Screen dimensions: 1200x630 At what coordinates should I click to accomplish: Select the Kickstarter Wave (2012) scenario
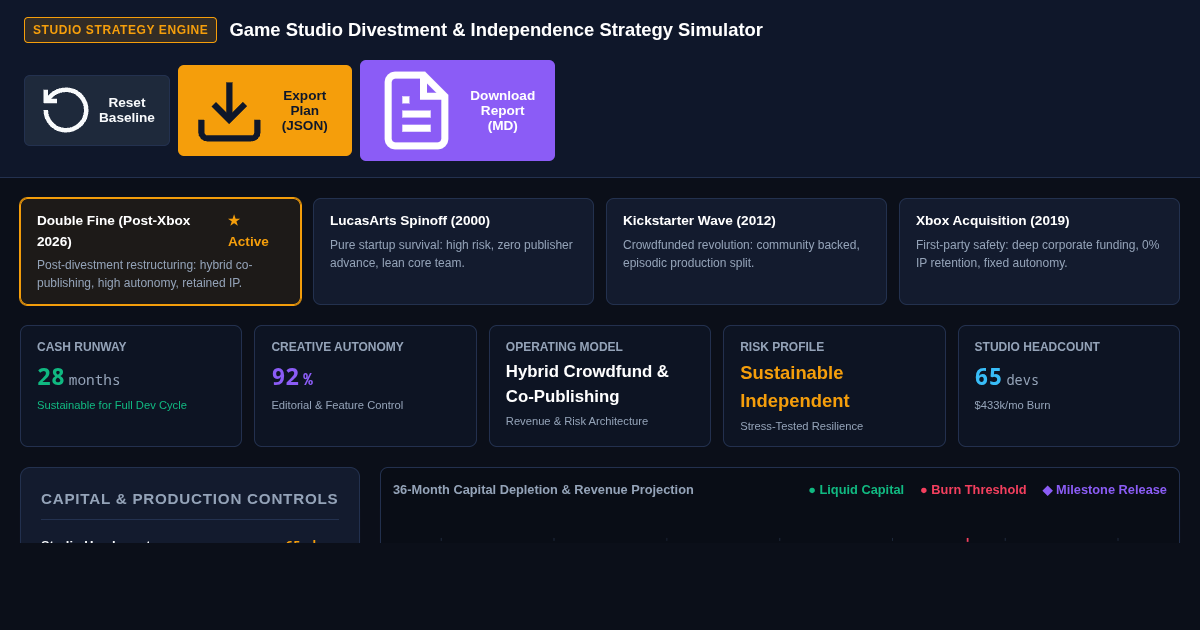click(746, 251)
